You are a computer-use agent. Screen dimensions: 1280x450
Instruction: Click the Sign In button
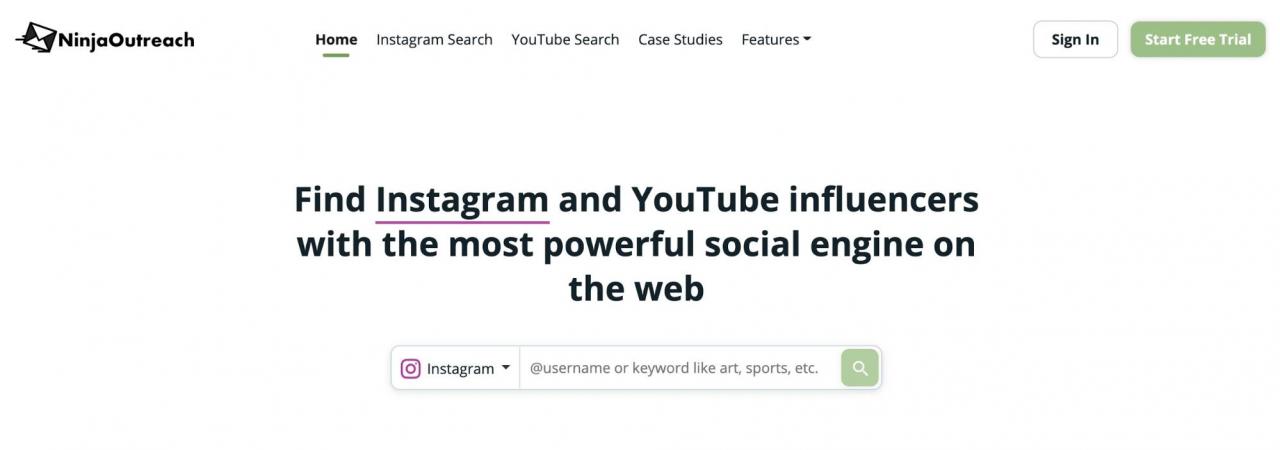1075,39
